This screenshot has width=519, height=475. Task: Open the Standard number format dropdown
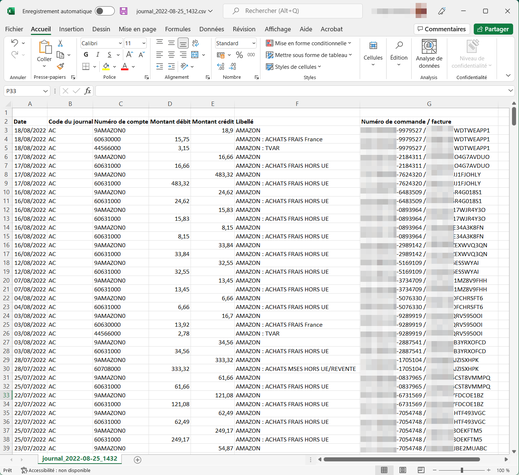(x=254, y=43)
